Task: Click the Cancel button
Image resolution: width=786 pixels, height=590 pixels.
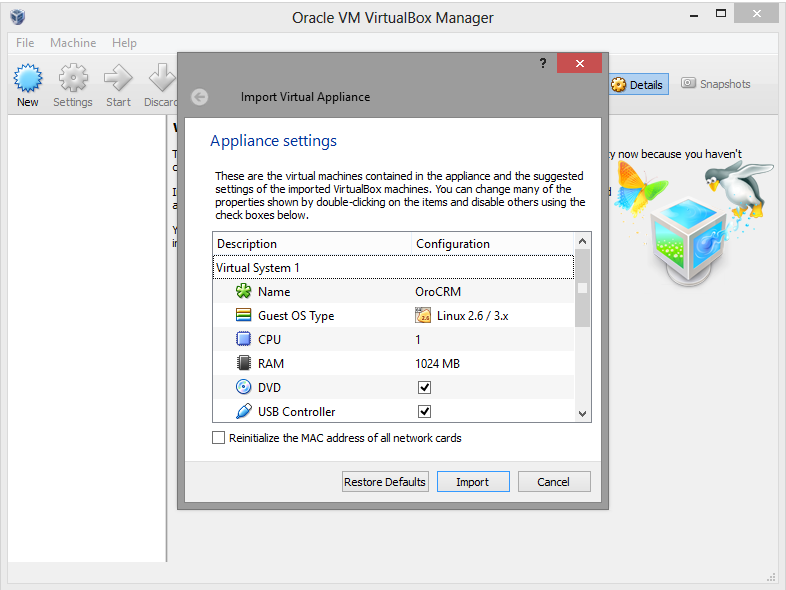Action: pos(554,482)
